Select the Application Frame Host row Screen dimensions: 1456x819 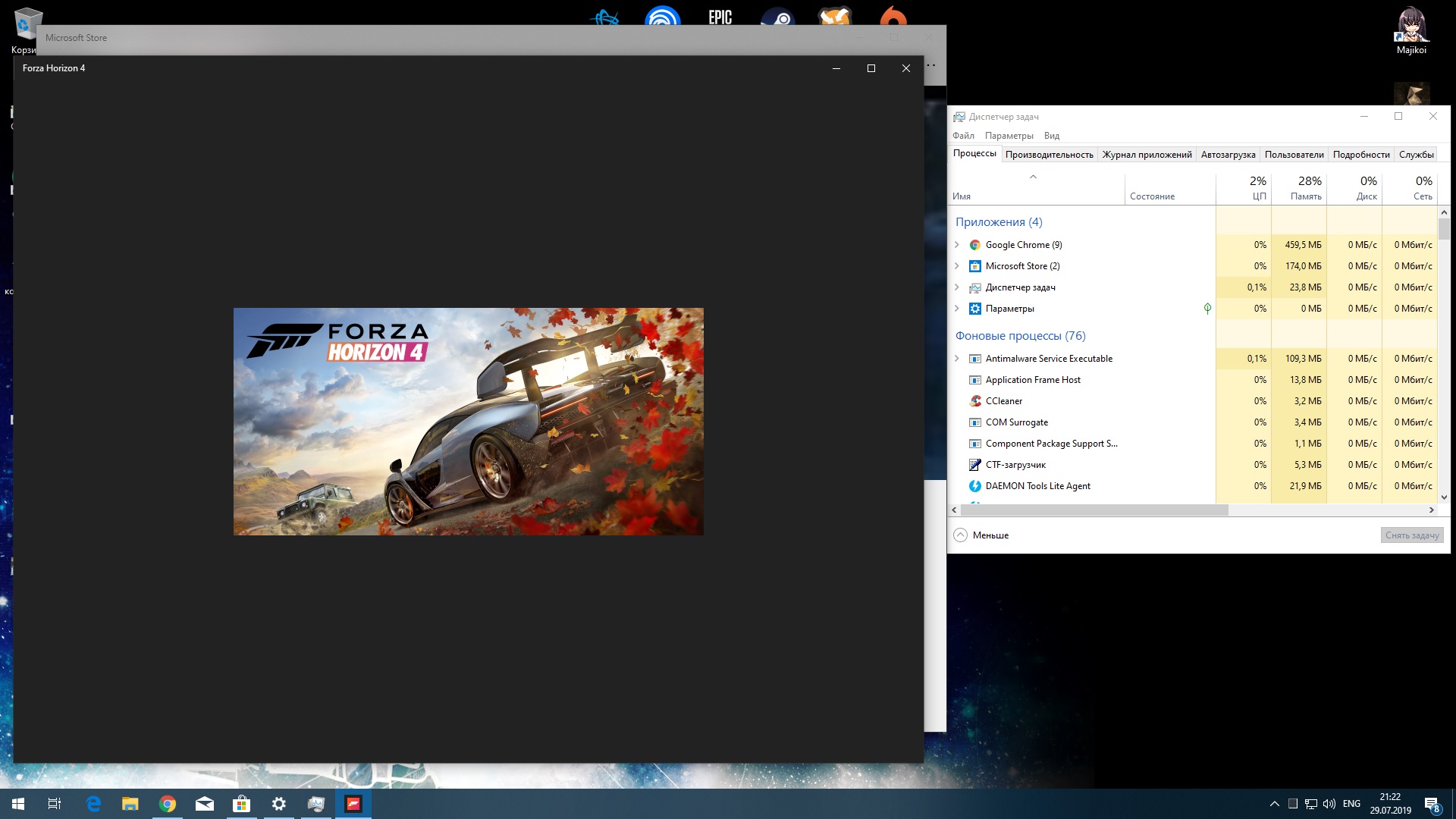pos(1192,380)
